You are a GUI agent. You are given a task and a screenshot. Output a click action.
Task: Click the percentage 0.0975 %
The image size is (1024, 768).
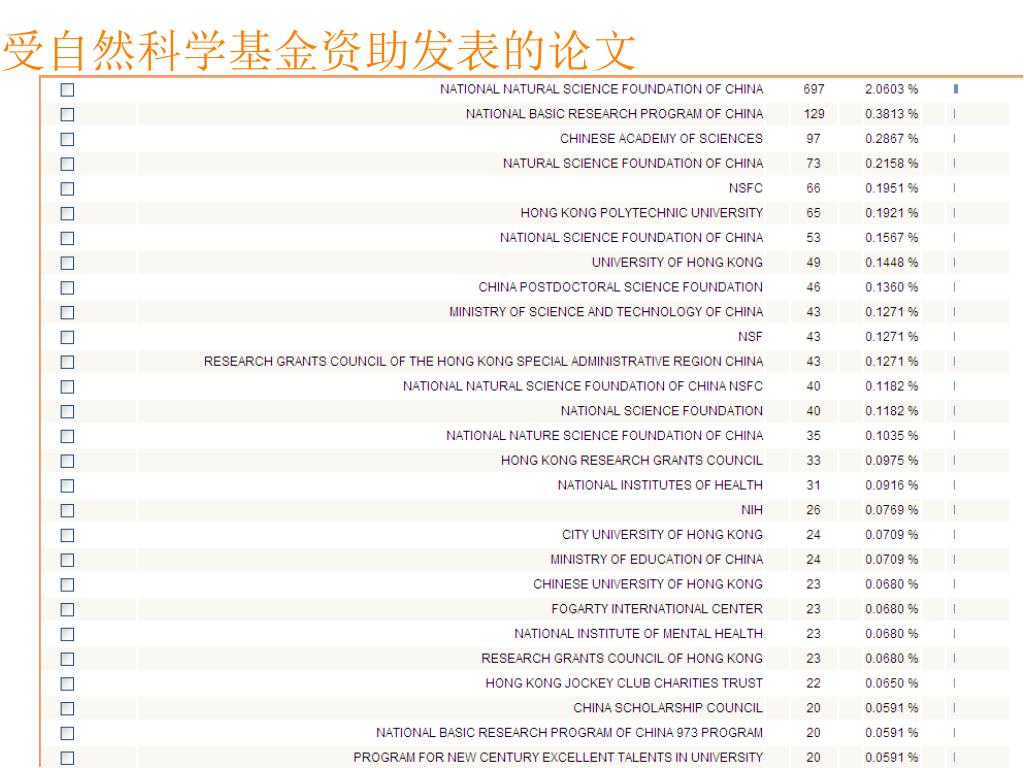point(891,460)
